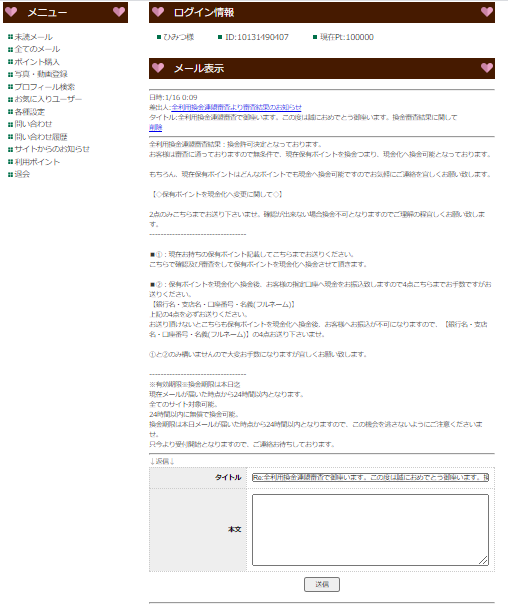508x607 pixels.
Task: Click 退会 in the menu
Action: (x=22, y=174)
